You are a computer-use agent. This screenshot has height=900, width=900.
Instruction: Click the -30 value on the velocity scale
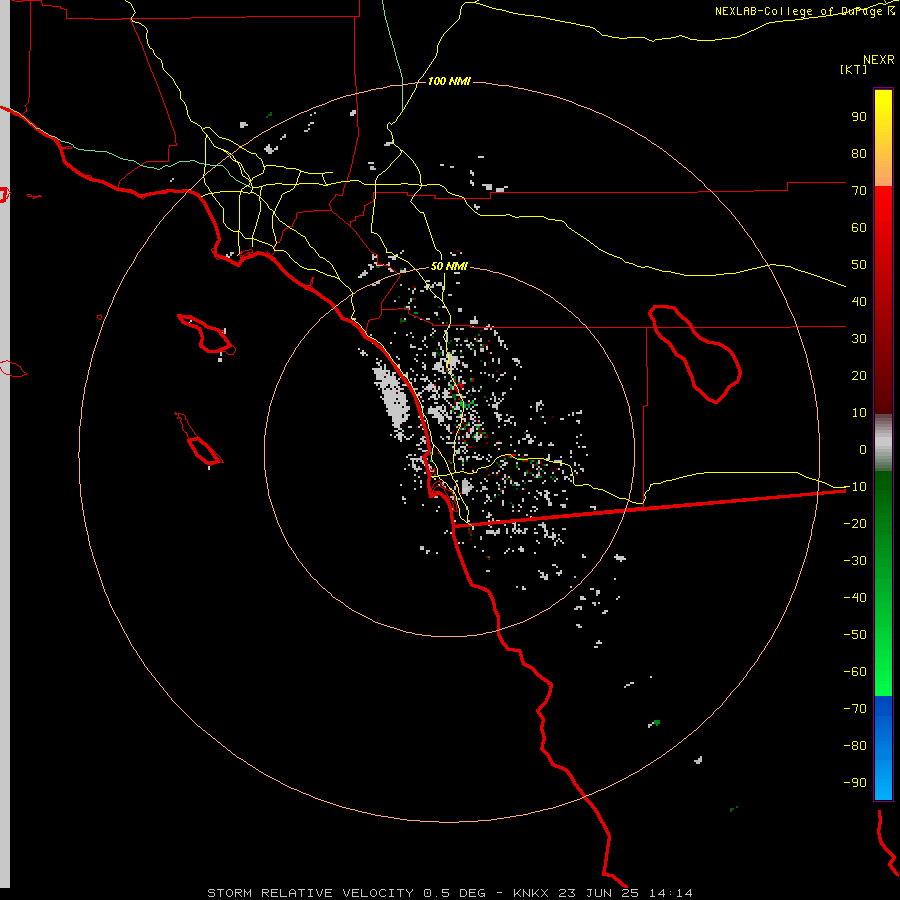pos(855,561)
